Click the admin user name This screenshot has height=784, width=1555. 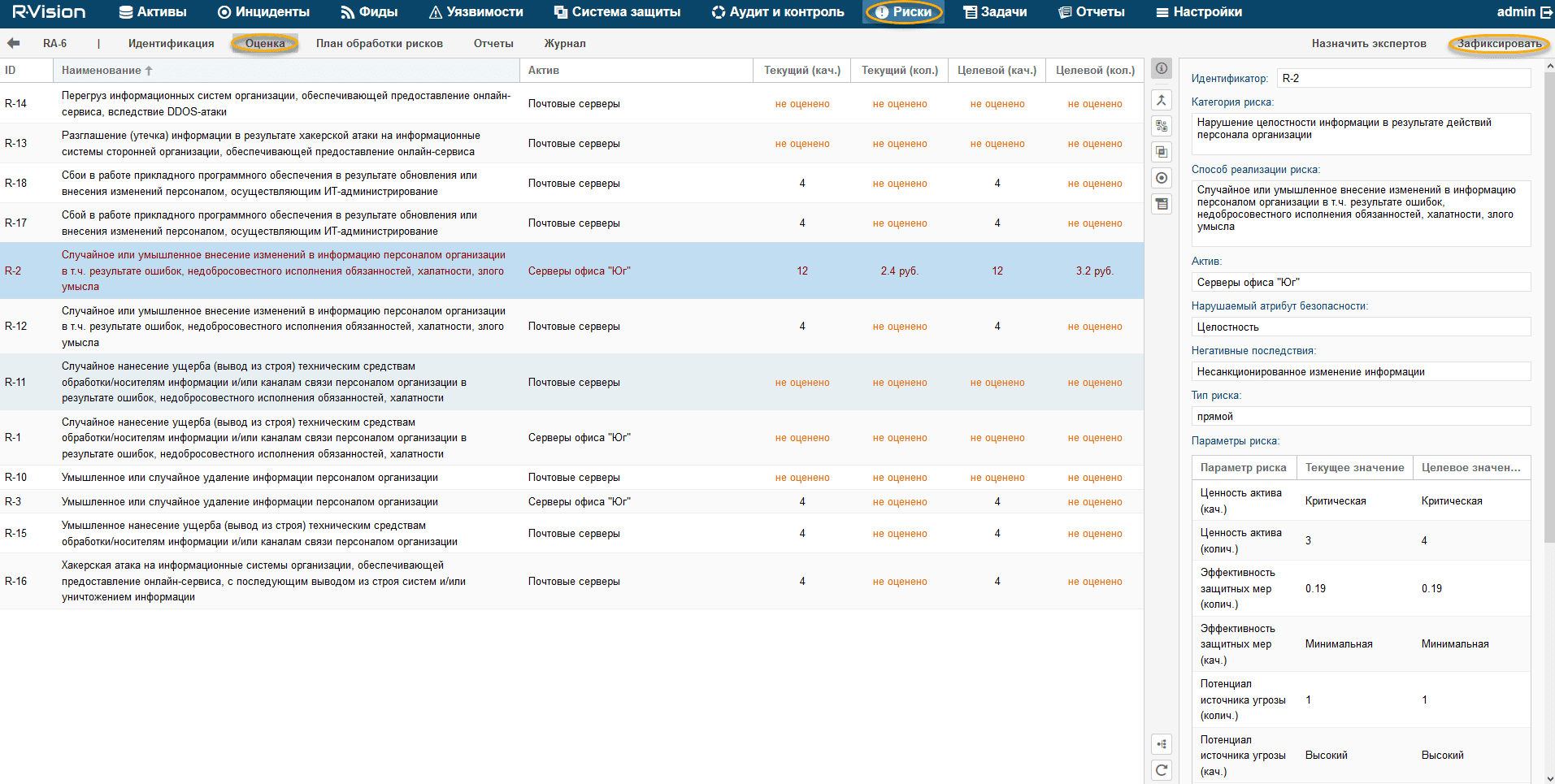click(1516, 12)
